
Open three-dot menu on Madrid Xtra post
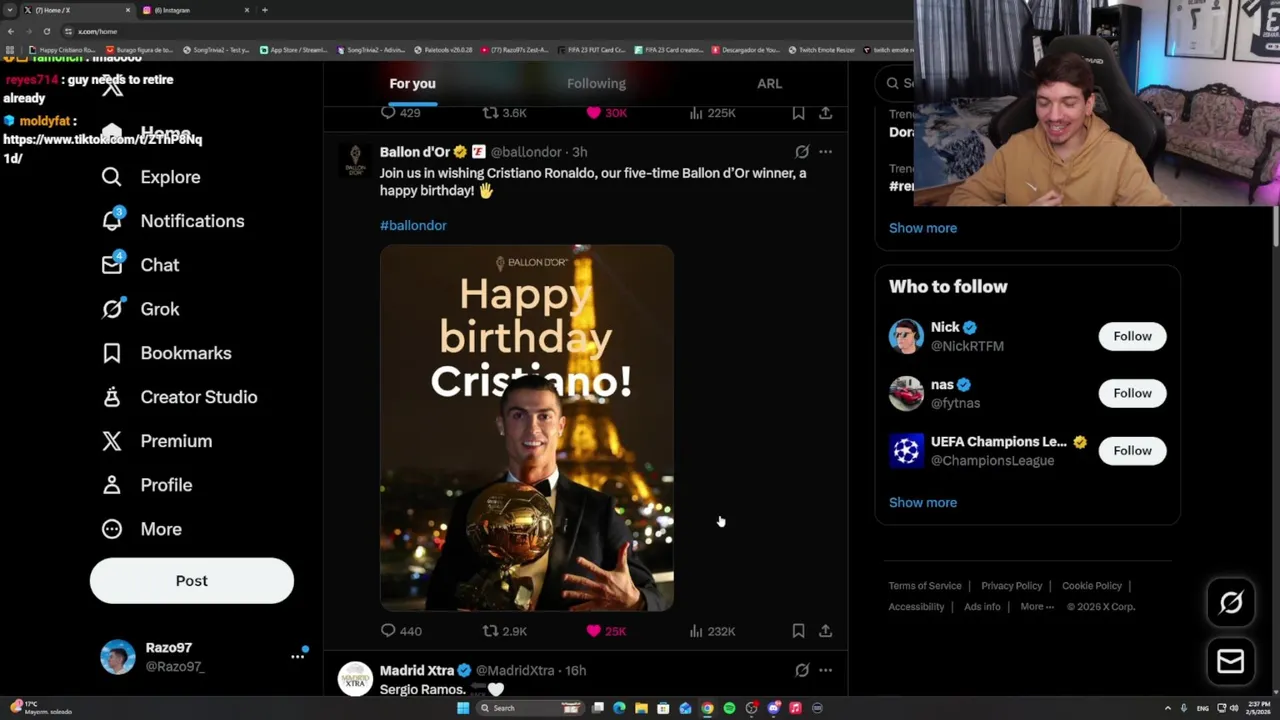pyautogui.click(x=825, y=670)
